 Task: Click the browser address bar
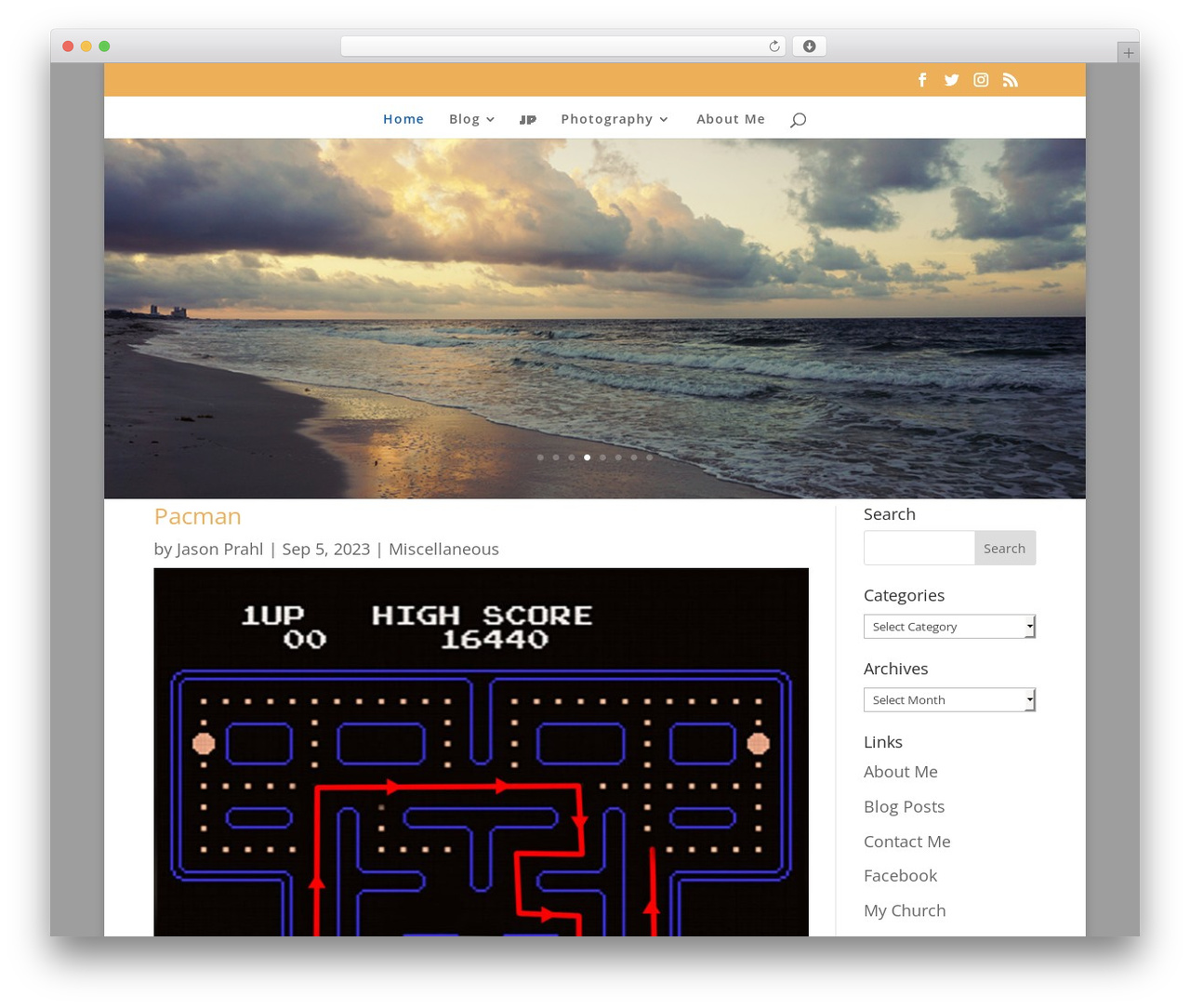[x=562, y=46]
